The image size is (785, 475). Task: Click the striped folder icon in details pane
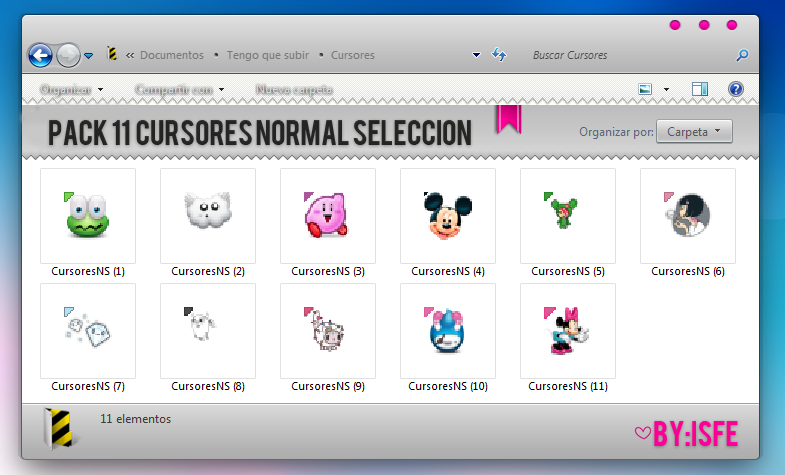[x=60, y=428]
